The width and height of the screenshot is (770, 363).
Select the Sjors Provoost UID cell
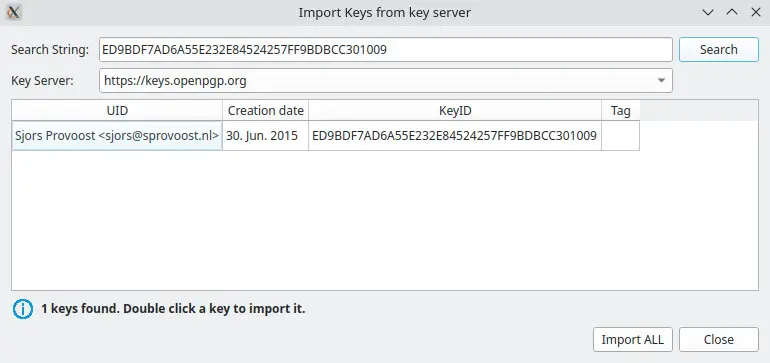(x=117, y=136)
